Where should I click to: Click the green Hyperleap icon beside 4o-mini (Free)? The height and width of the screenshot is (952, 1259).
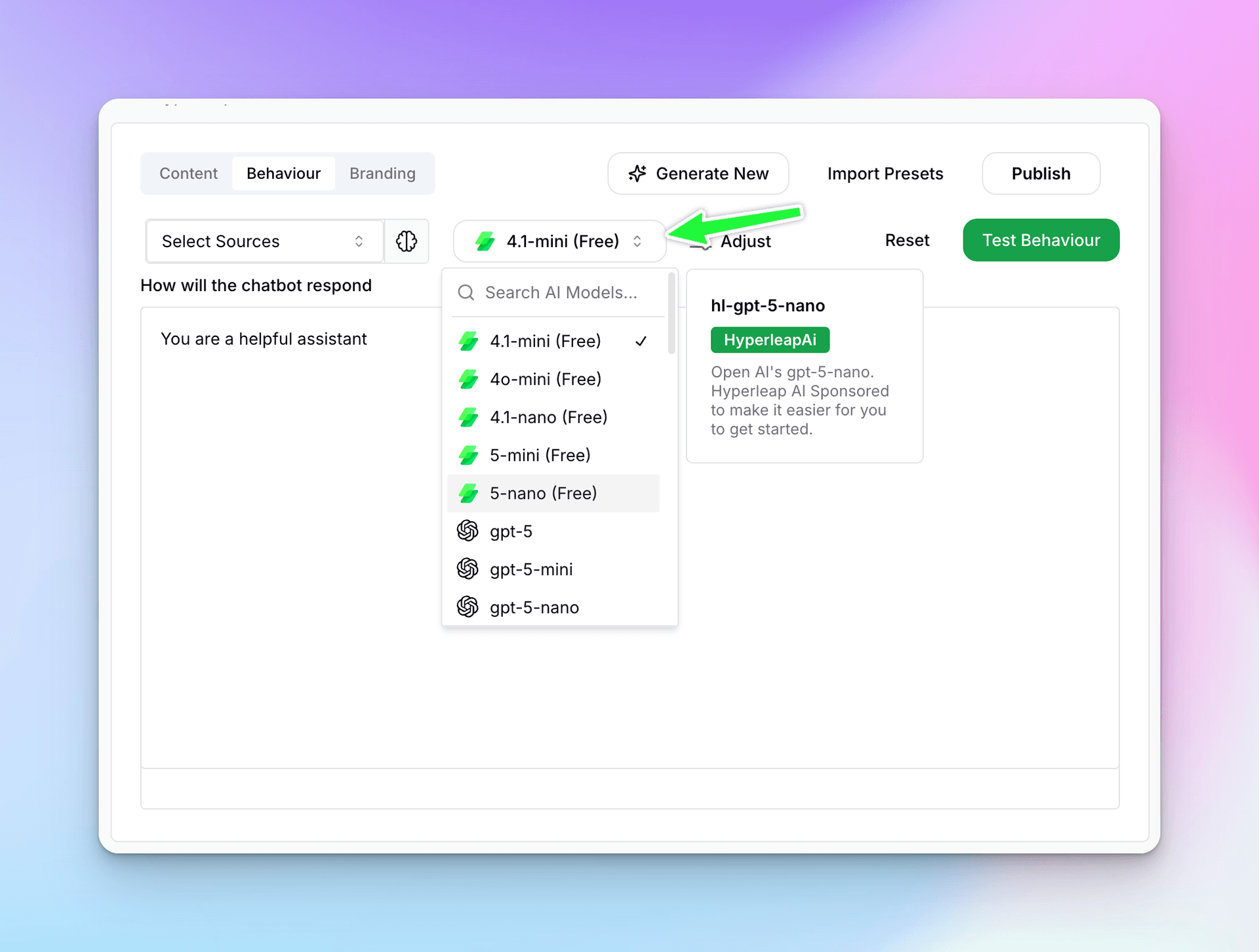pos(468,379)
